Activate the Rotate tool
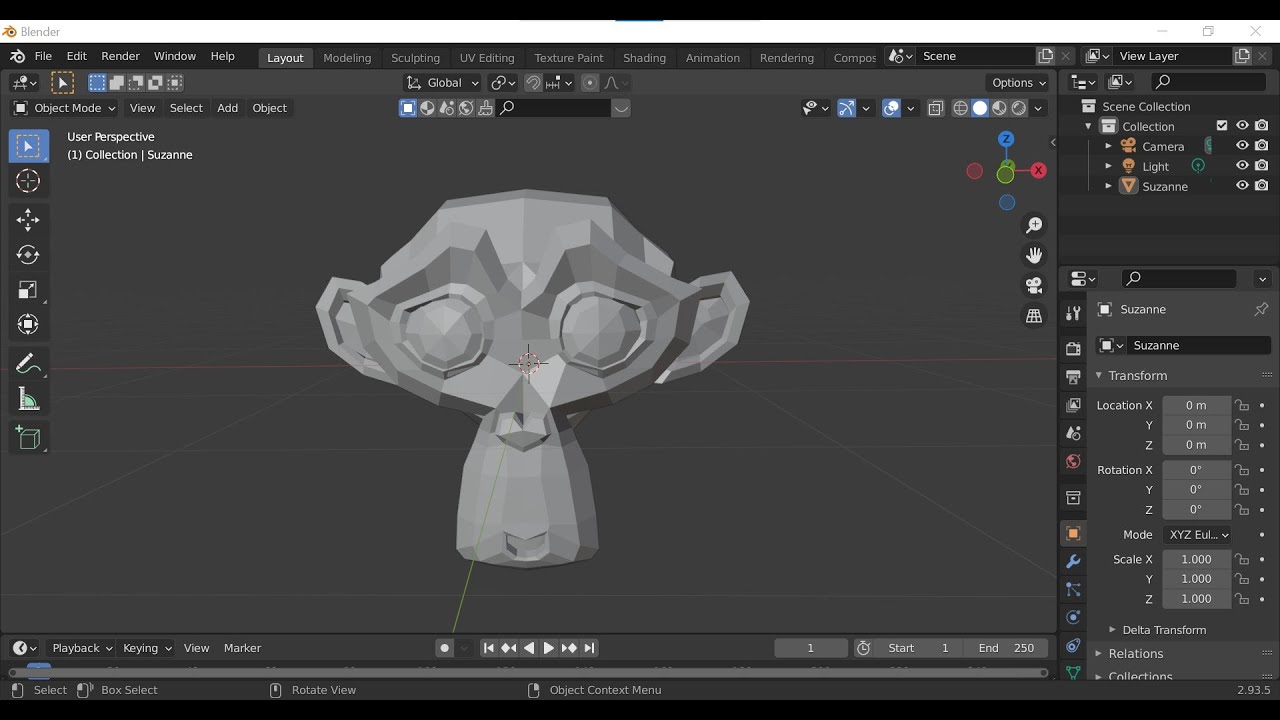 click(x=28, y=255)
